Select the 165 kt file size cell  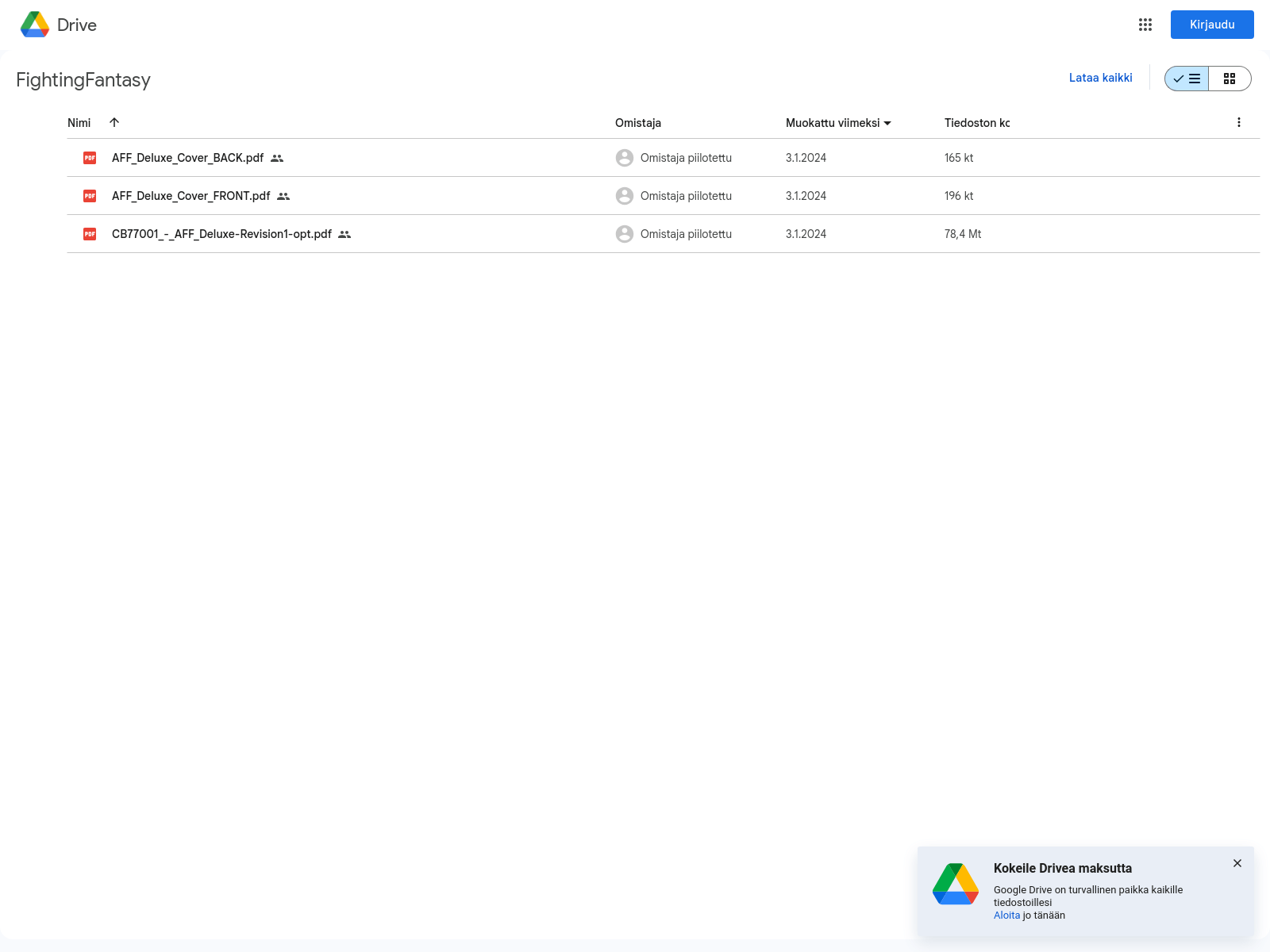click(x=959, y=158)
